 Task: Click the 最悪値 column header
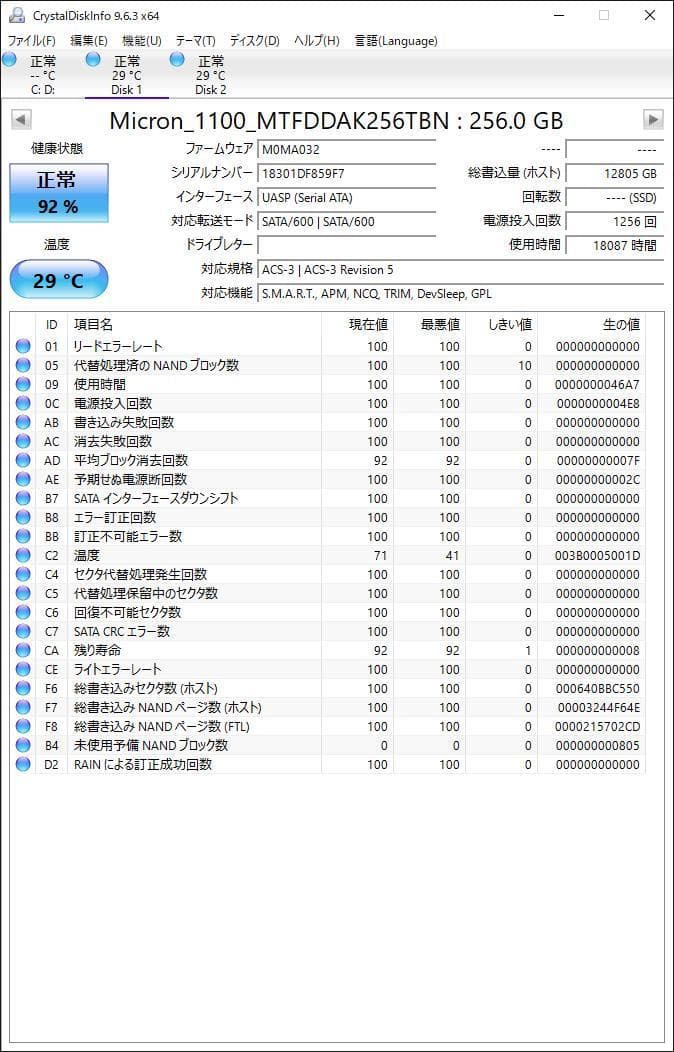(x=430, y=325)
